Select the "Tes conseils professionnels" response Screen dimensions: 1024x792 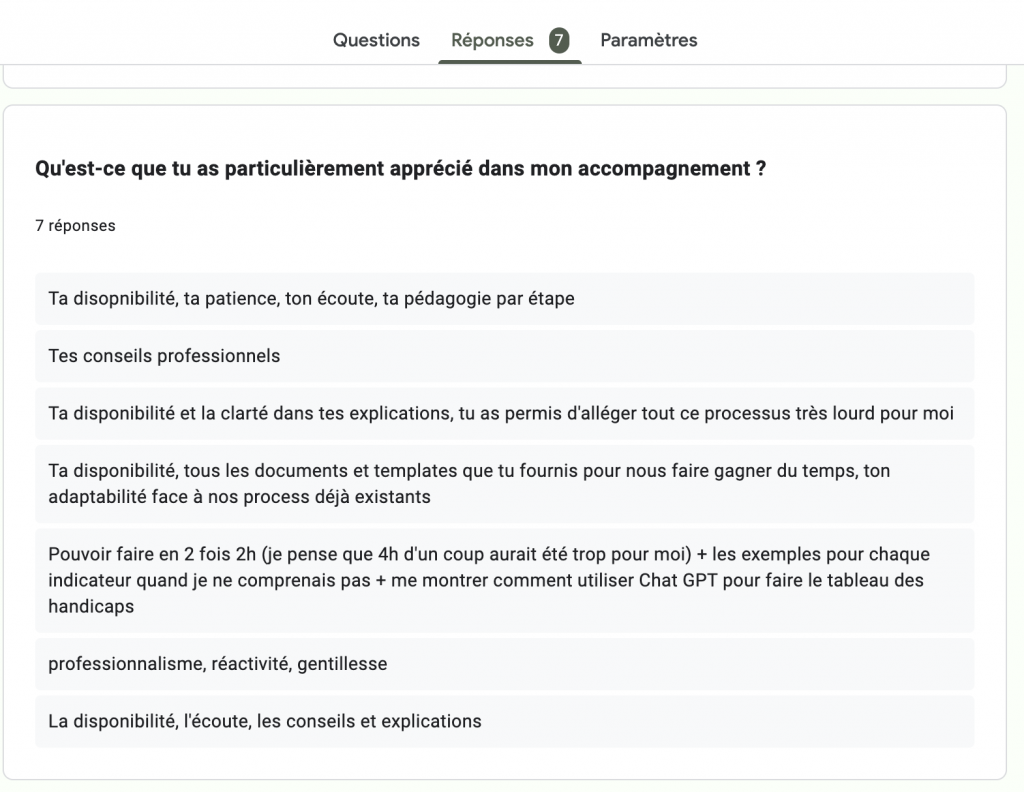[x=164, y=356]
